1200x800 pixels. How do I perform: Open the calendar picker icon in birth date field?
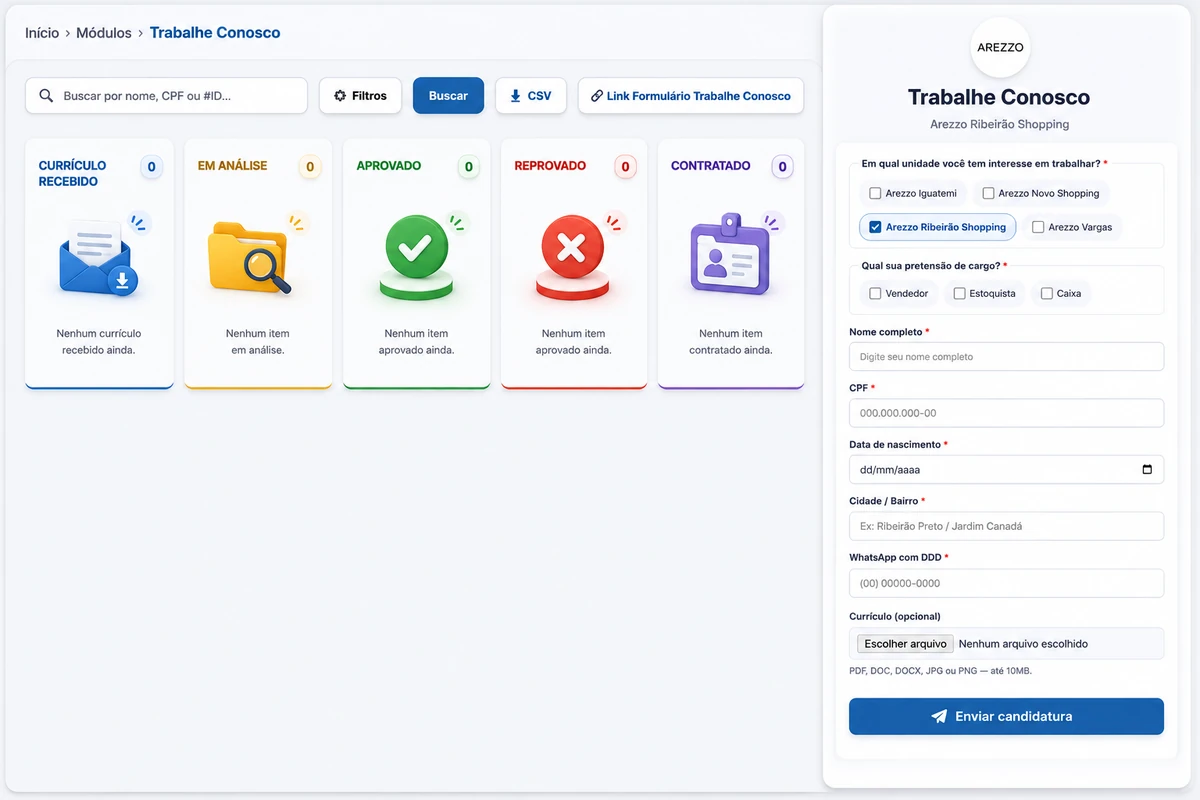tap(1147, 470)
